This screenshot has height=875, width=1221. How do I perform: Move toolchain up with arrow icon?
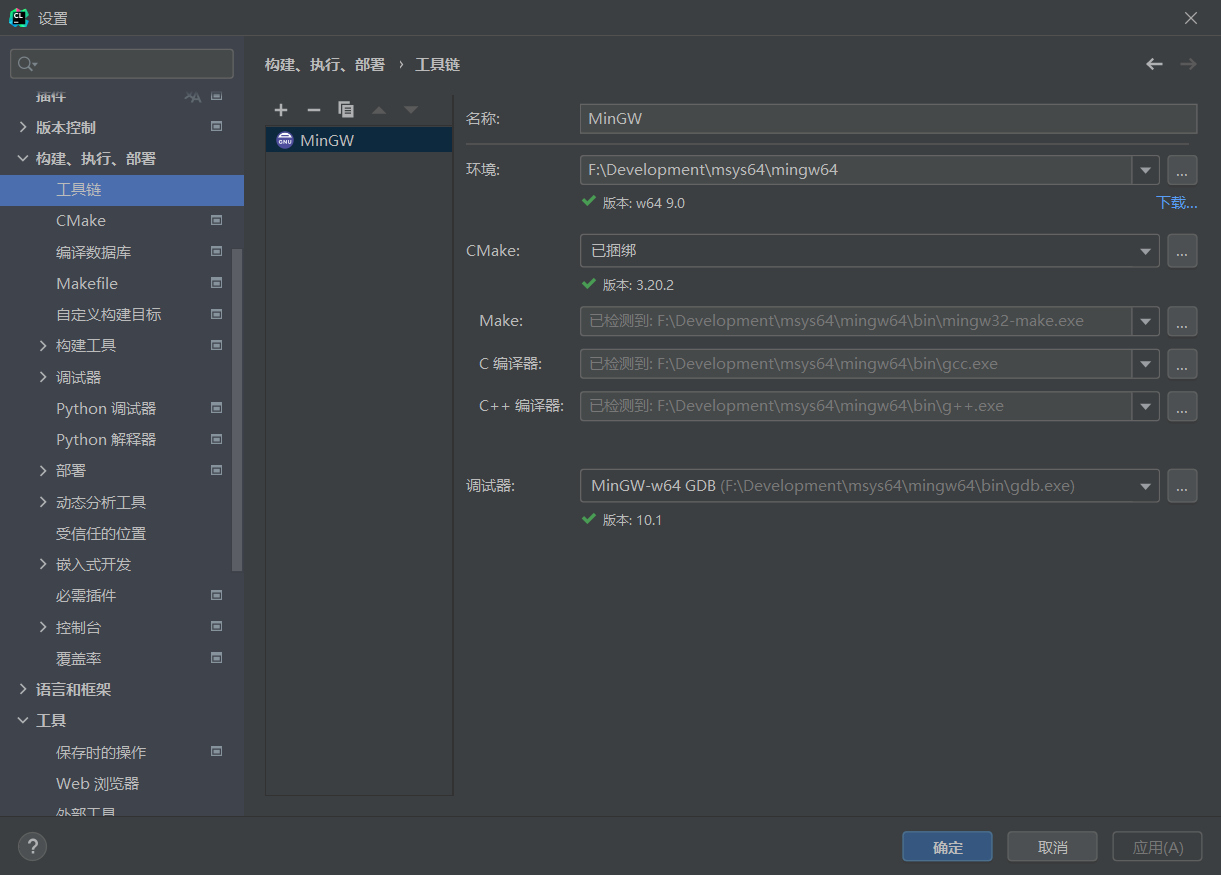379,110
